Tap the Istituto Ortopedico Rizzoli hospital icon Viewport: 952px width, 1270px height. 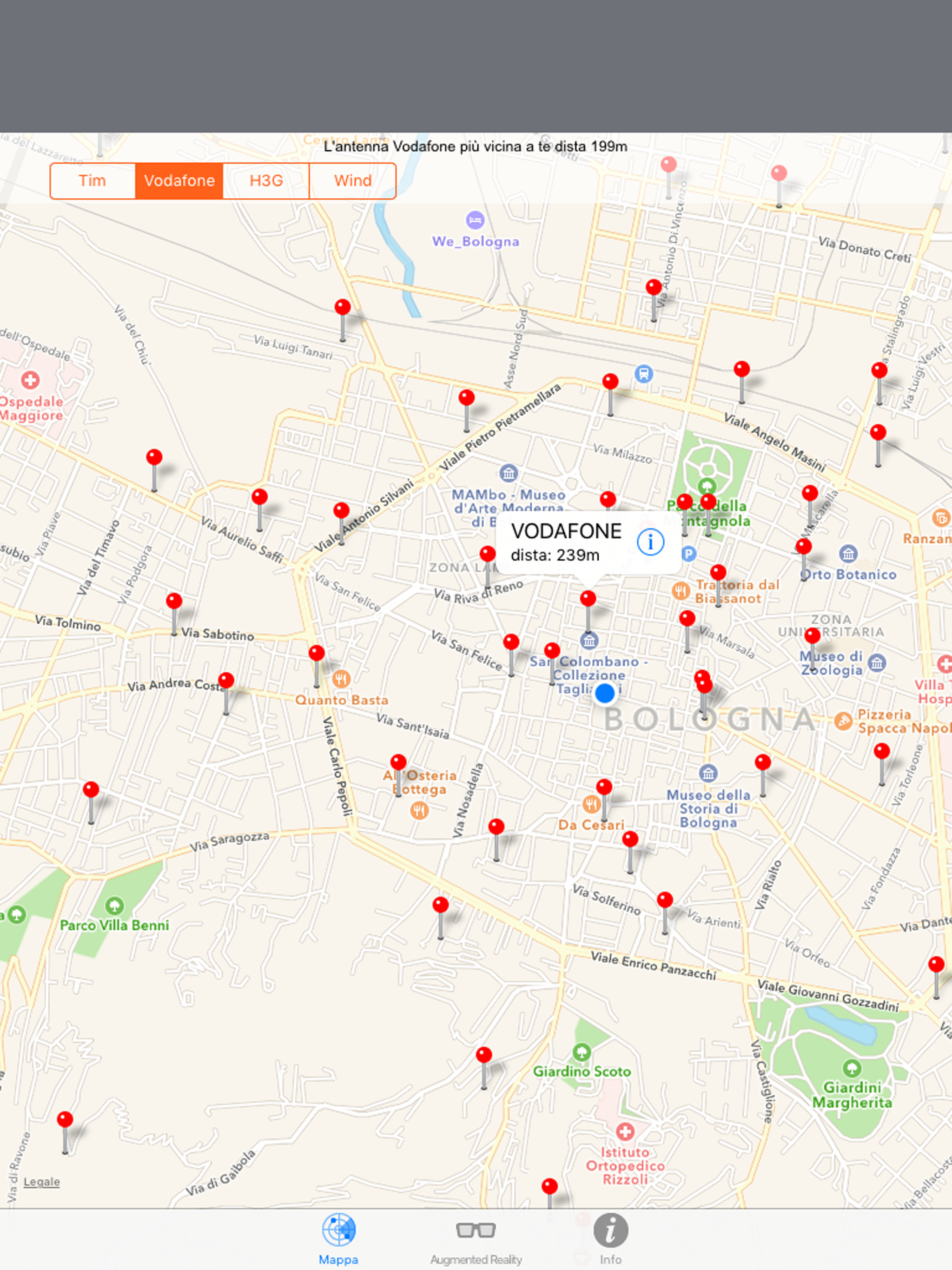tap(625, 1131)
